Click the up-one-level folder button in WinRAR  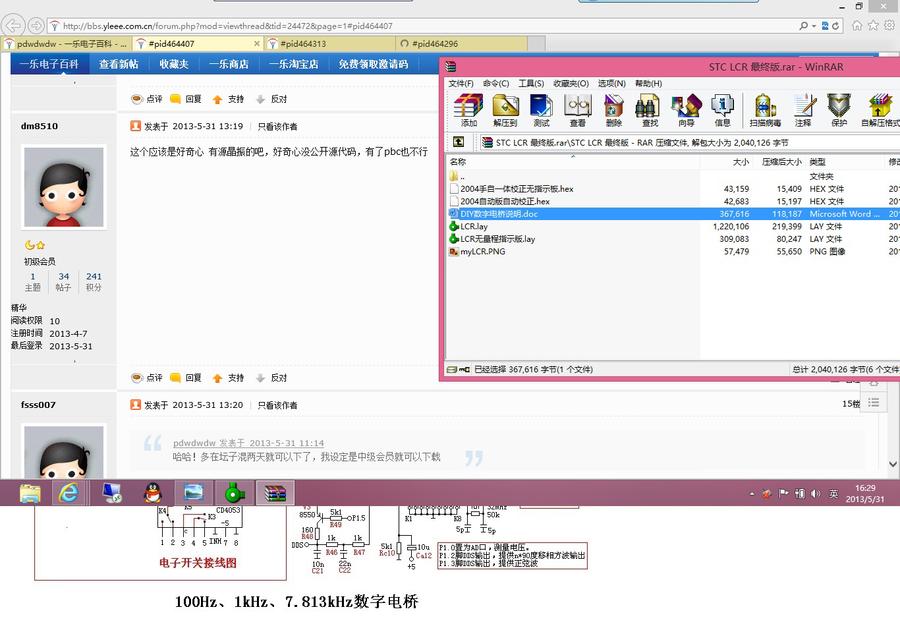[x=459, y=142]
